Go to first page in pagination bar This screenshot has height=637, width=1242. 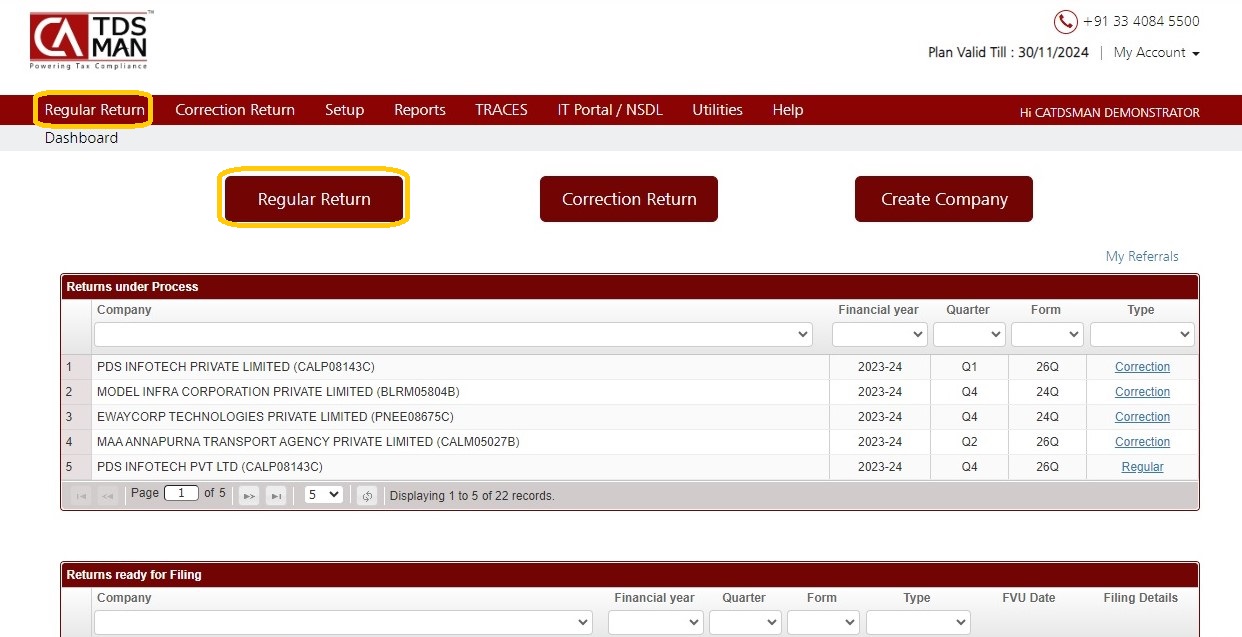tap(81, 495)
